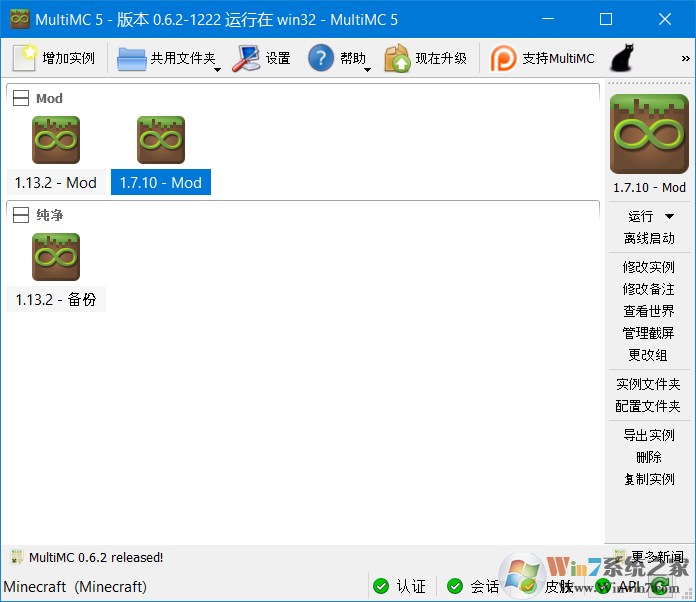This screenshot has width=696, height=602.
Task: Expand the toolbar overflow chevron
Action: pyautogui.click(x=685, y=58)
